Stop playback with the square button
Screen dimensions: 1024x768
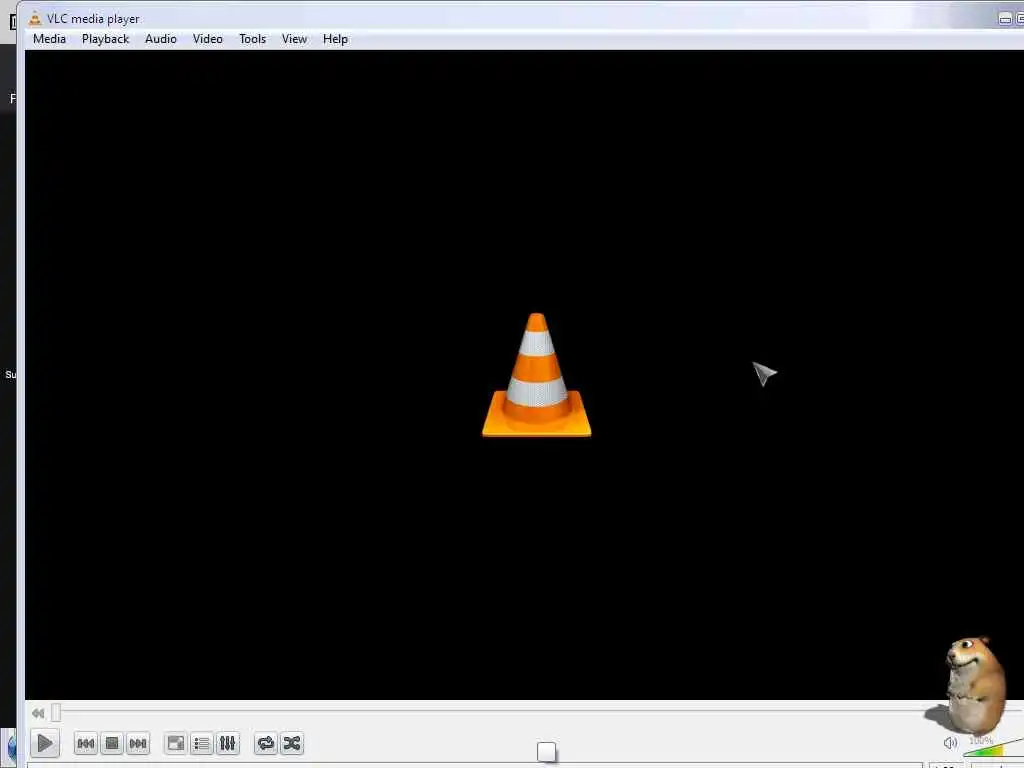[112, 743]
